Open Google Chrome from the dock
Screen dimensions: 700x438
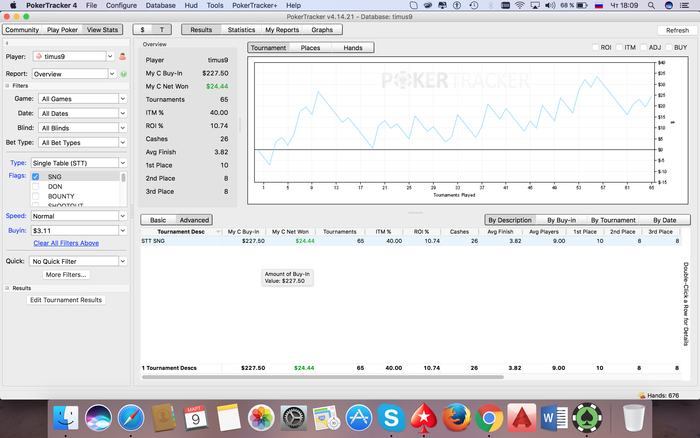point(489,418)
